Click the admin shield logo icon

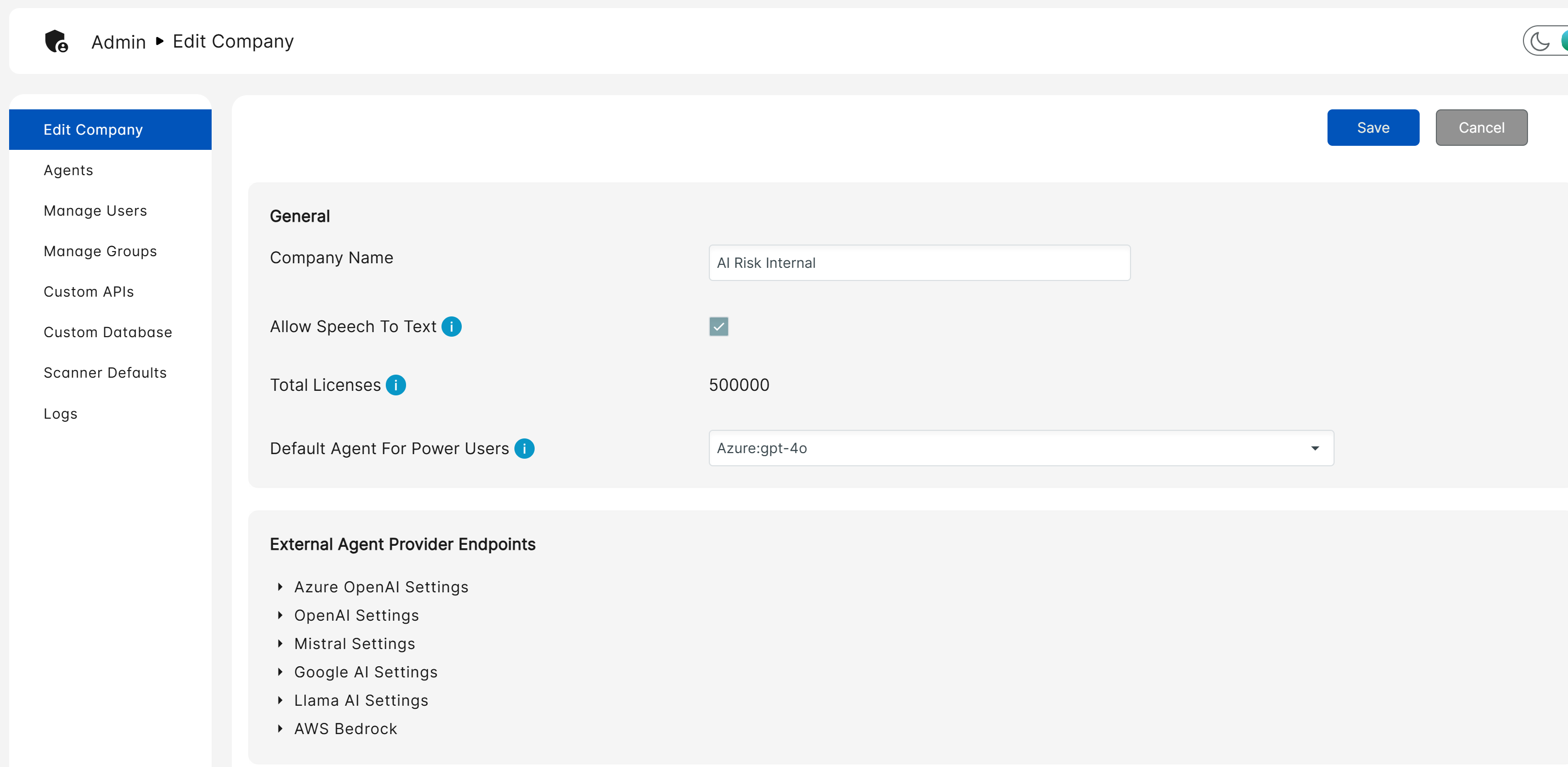(x=56, y=42)
